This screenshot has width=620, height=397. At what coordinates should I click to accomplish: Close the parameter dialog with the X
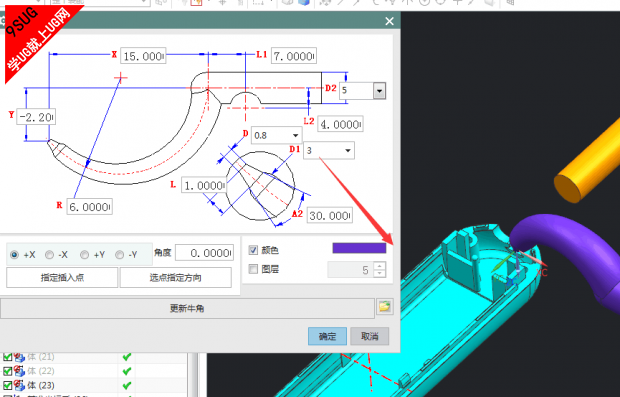[x=389, y=21]
